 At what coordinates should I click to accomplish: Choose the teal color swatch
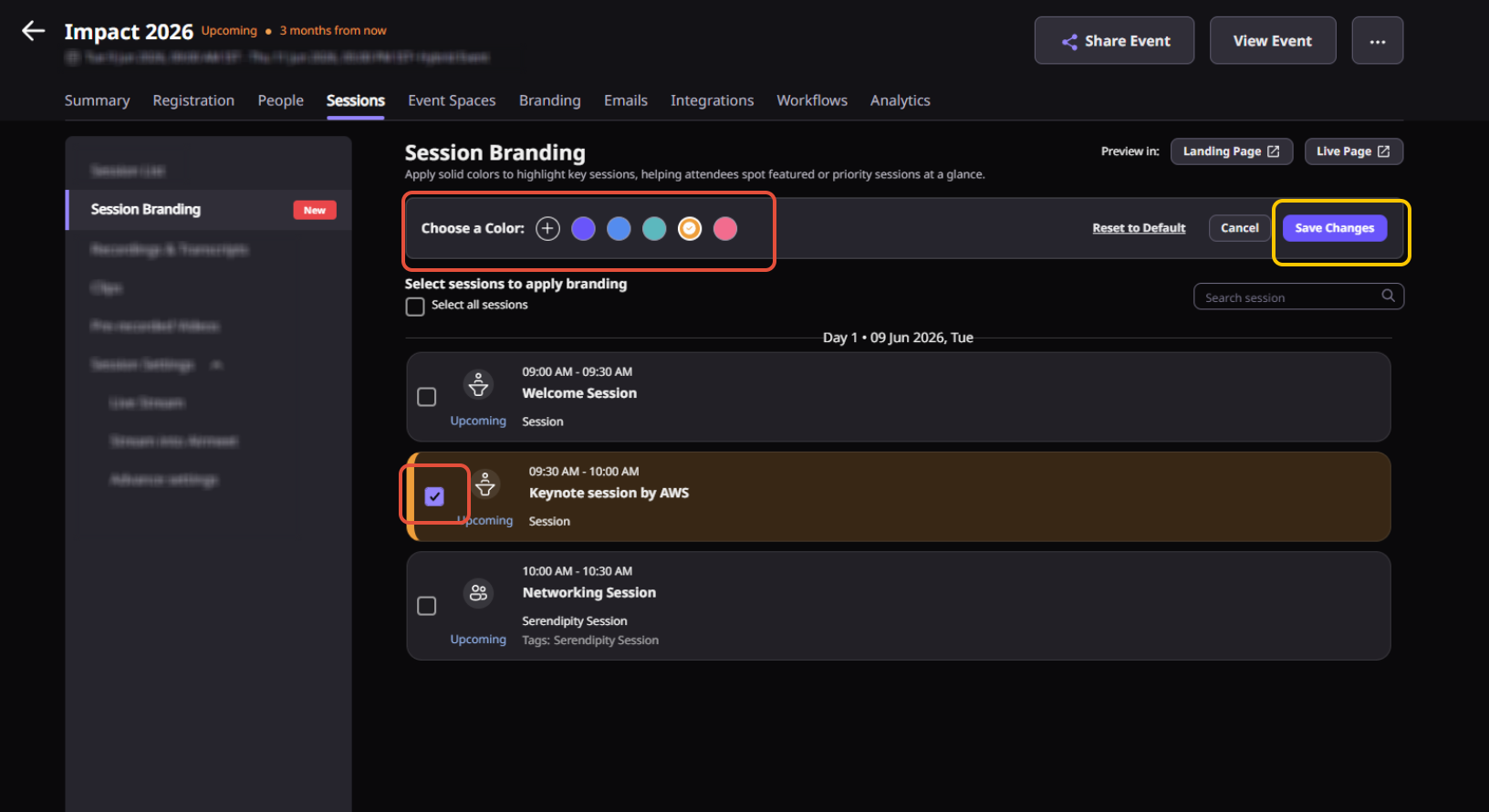coord(654,229)
